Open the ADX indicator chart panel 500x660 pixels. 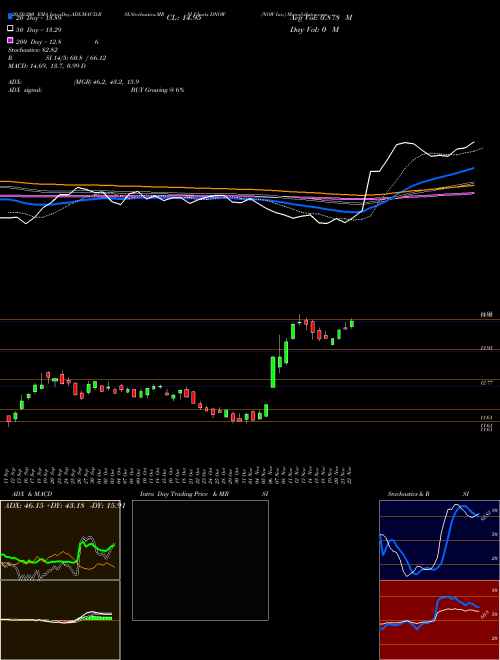[60, 540]
